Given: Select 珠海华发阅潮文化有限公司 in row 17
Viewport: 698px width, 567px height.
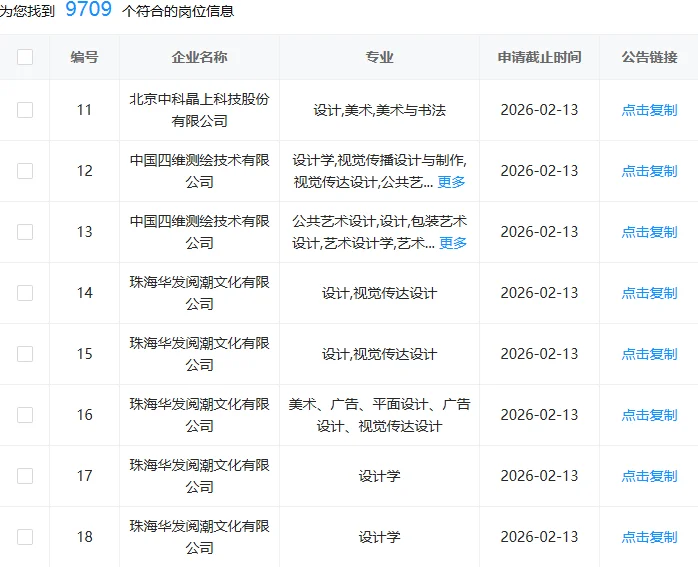Looking at the screenshot, I should point(199,476).
